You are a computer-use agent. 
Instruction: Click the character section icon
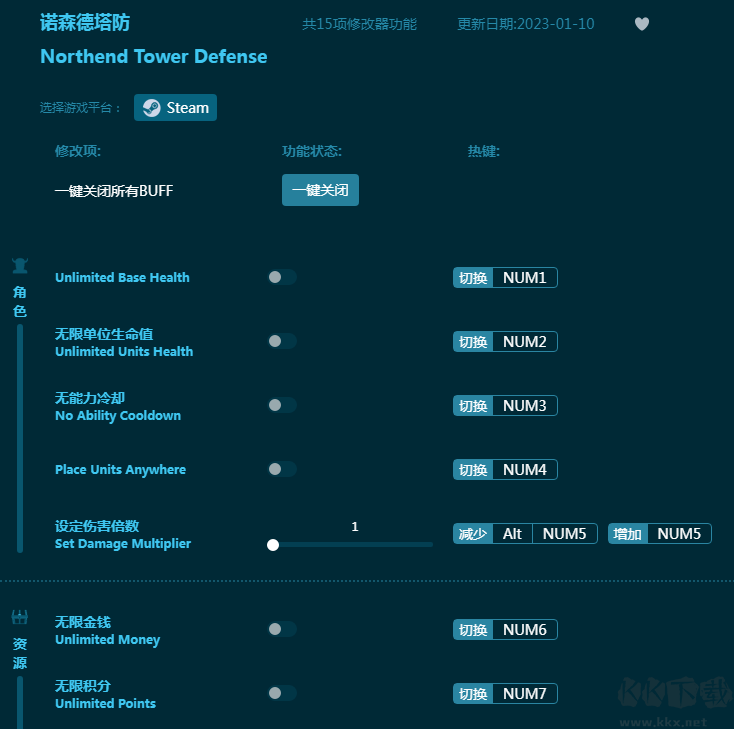click(20, 266)
